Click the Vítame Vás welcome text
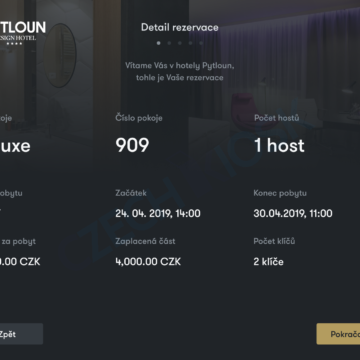 click(180, 71)
